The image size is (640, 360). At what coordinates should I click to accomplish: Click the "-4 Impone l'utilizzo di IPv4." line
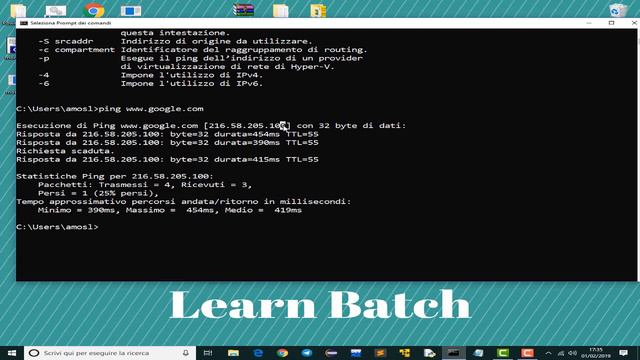[151, 75]
